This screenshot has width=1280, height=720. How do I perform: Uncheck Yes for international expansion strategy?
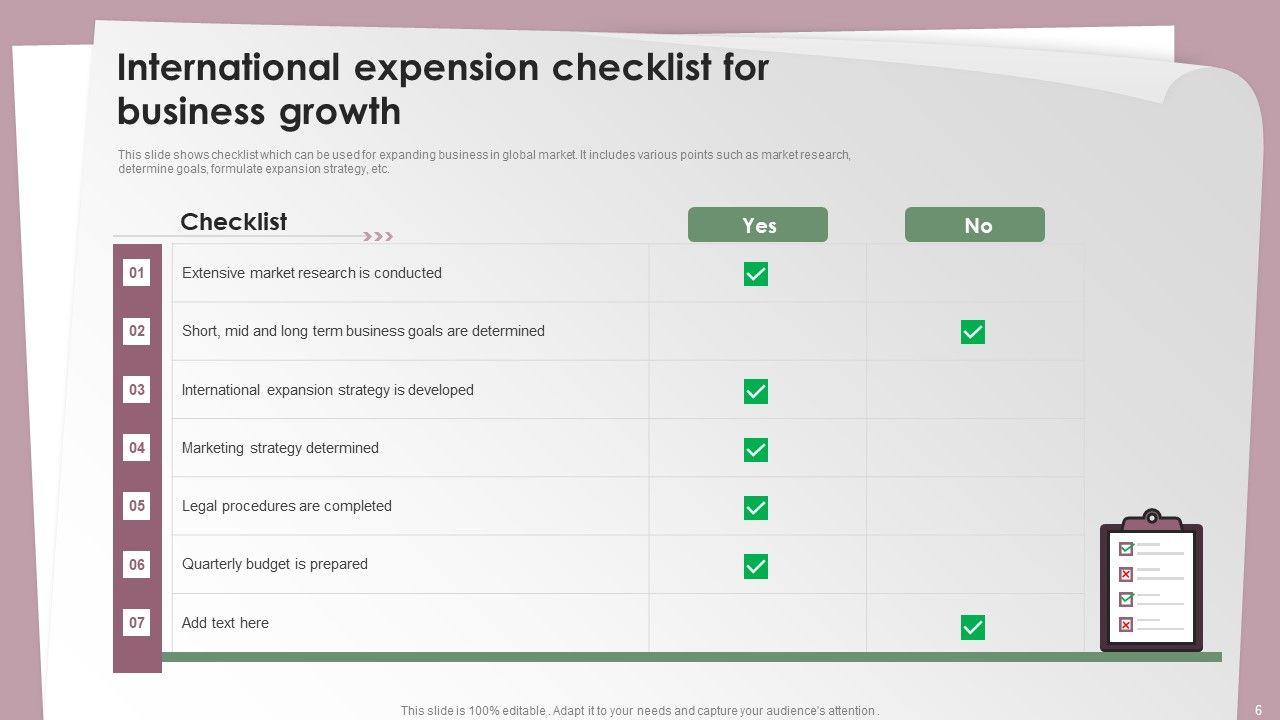coord(756,391)
